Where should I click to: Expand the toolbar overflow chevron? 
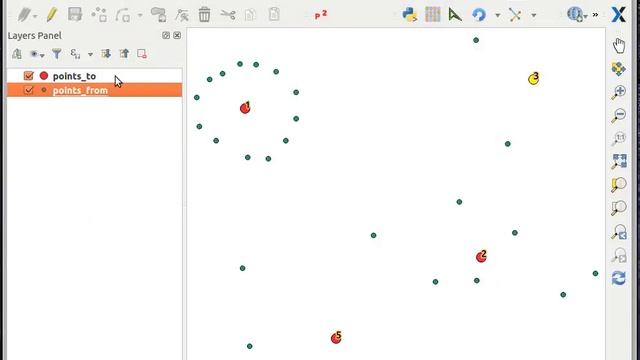(596, 15)
